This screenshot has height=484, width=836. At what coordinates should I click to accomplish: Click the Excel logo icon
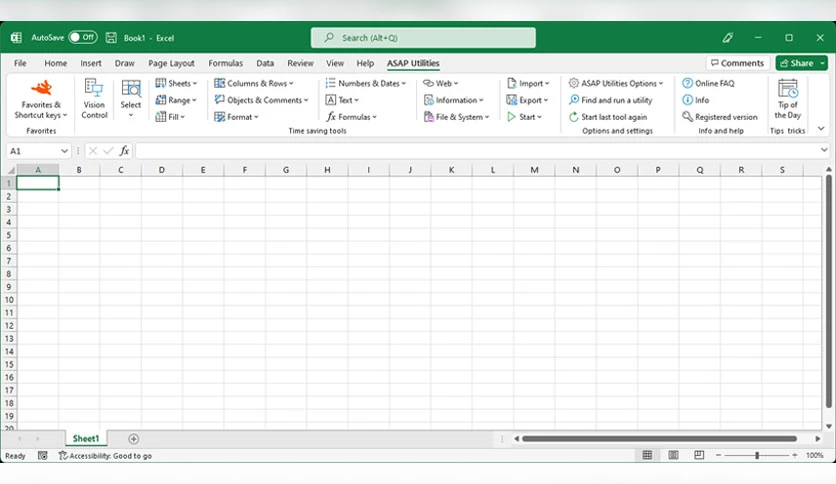pyautogui.click(x=17, y=37)
